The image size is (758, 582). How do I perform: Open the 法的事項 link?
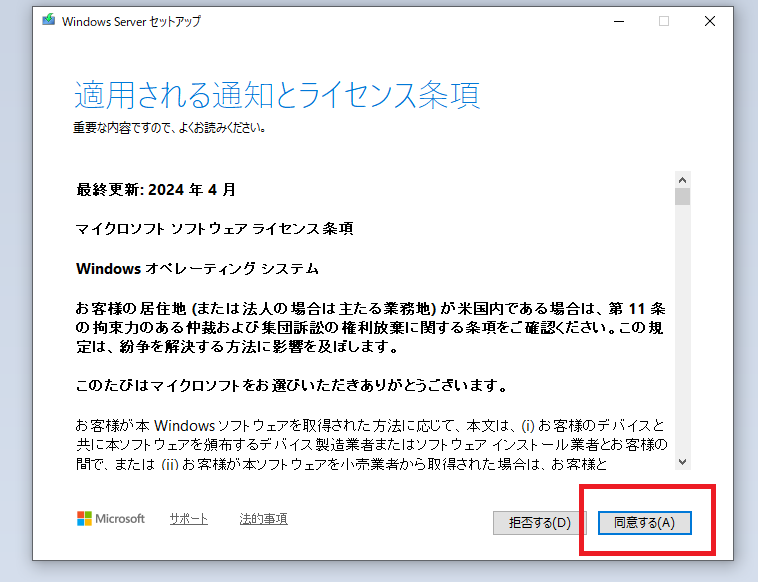click(x=263, y=519)
